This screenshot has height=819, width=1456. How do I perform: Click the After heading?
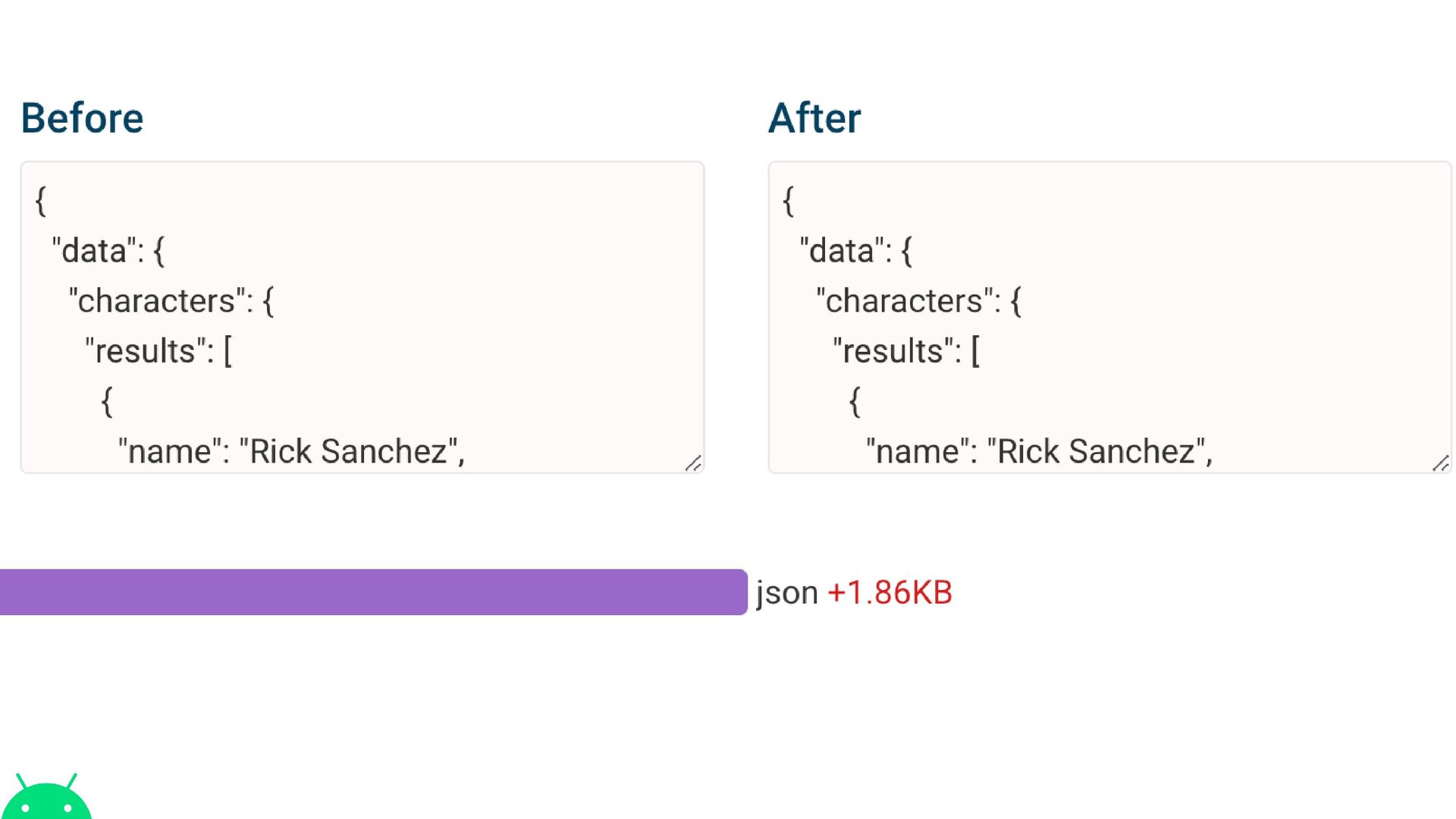pos(814,118)
